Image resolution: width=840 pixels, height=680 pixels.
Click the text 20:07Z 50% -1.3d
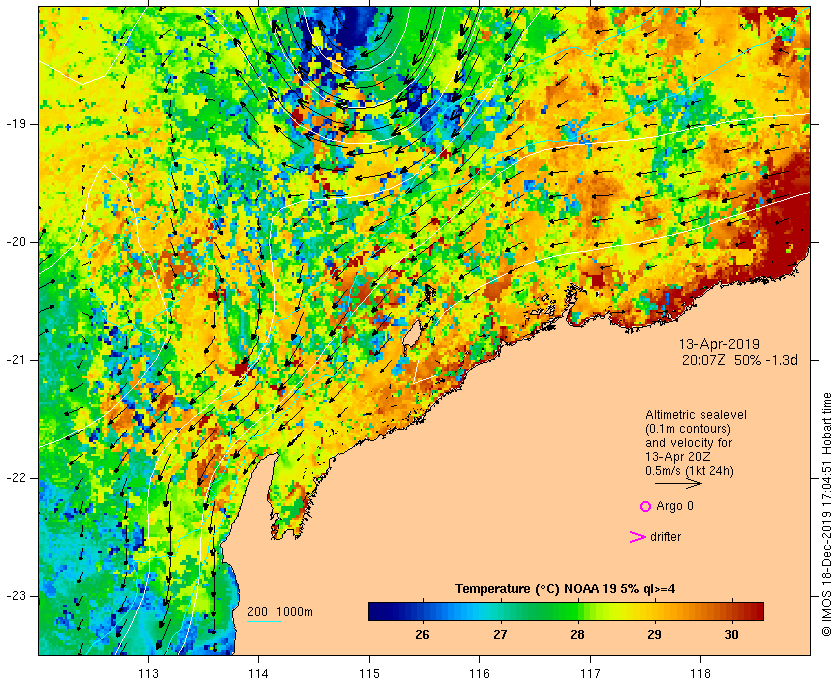point(740,360)
